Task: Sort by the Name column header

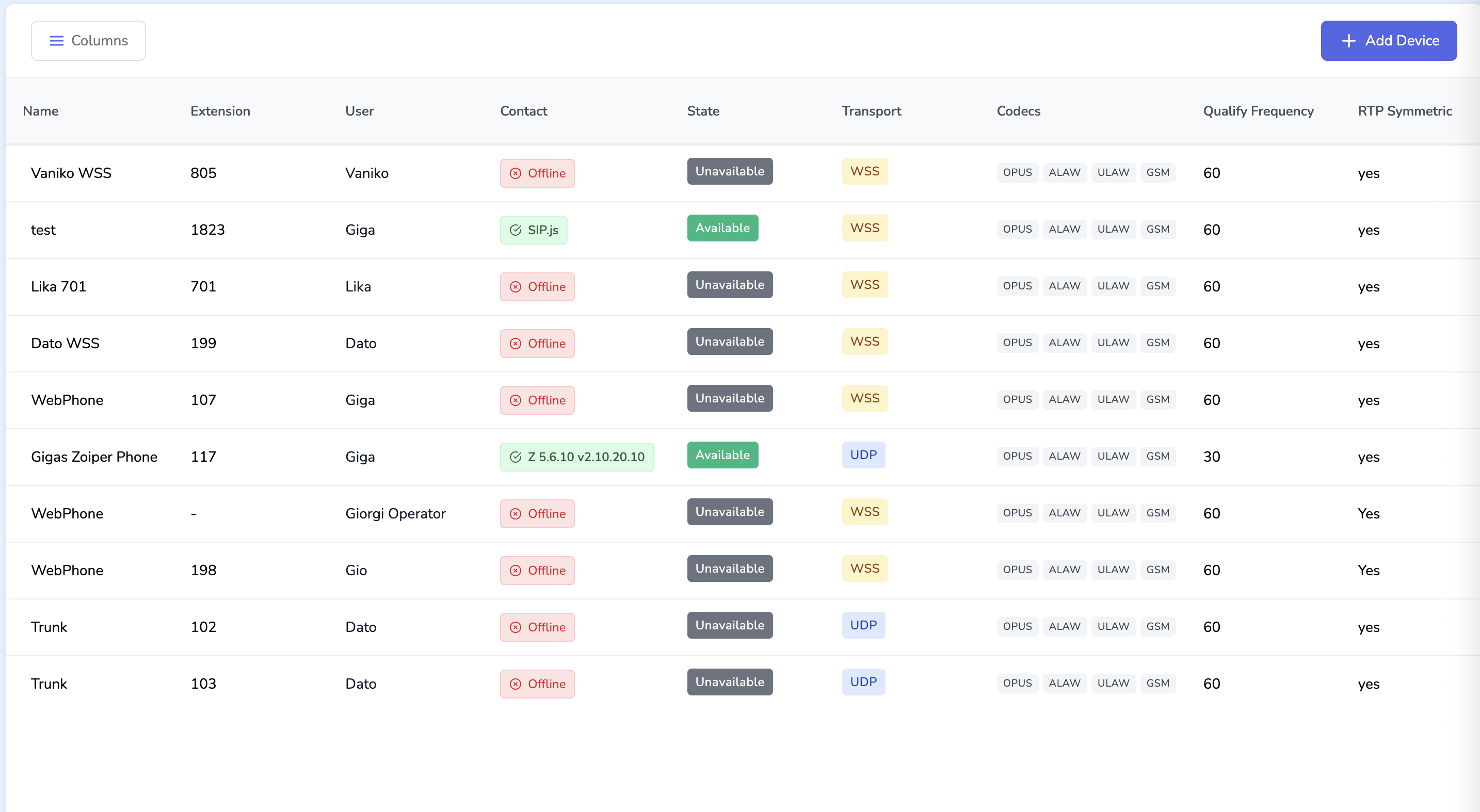Action: coord(41,111)
